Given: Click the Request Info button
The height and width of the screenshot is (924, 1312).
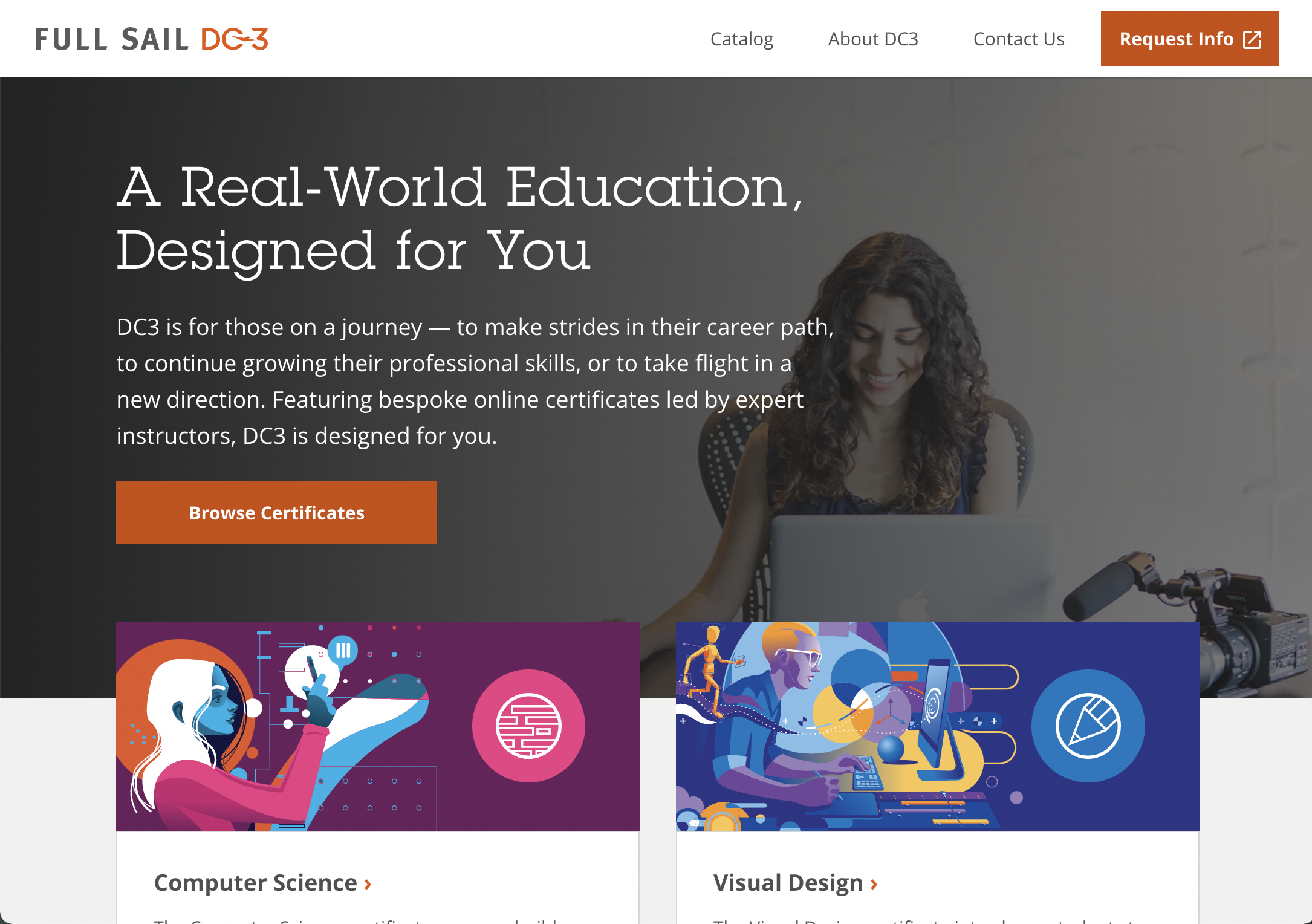Looking at the screenshot, I should [1190, 39].
